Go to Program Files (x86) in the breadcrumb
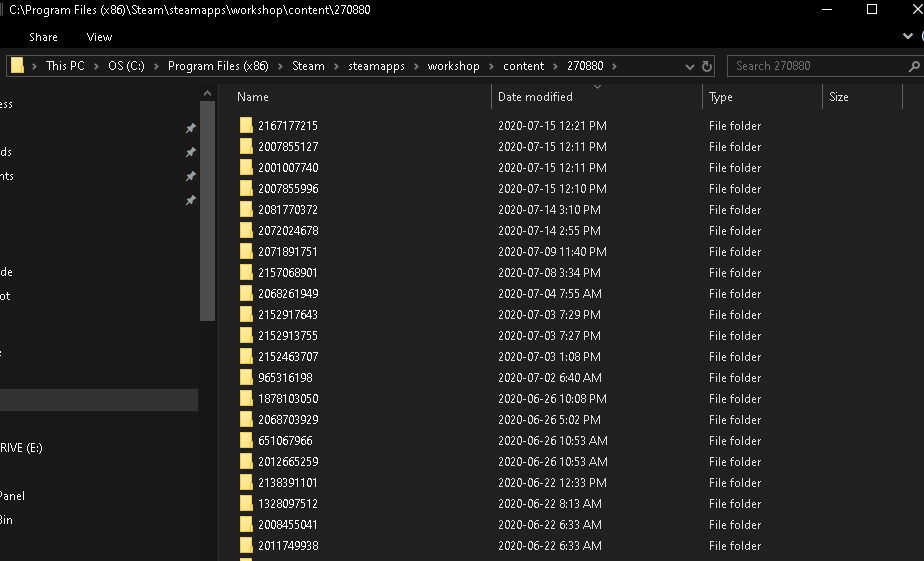This screenshot has width=924, height=561. (x=219, y=66)
